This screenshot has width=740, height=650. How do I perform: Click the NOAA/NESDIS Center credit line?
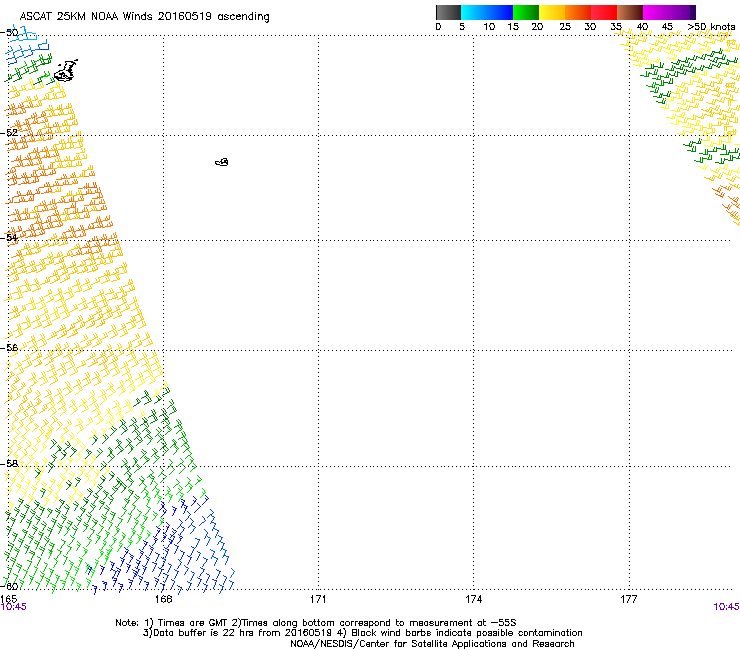pyautogui.click(x=432, y=644)
